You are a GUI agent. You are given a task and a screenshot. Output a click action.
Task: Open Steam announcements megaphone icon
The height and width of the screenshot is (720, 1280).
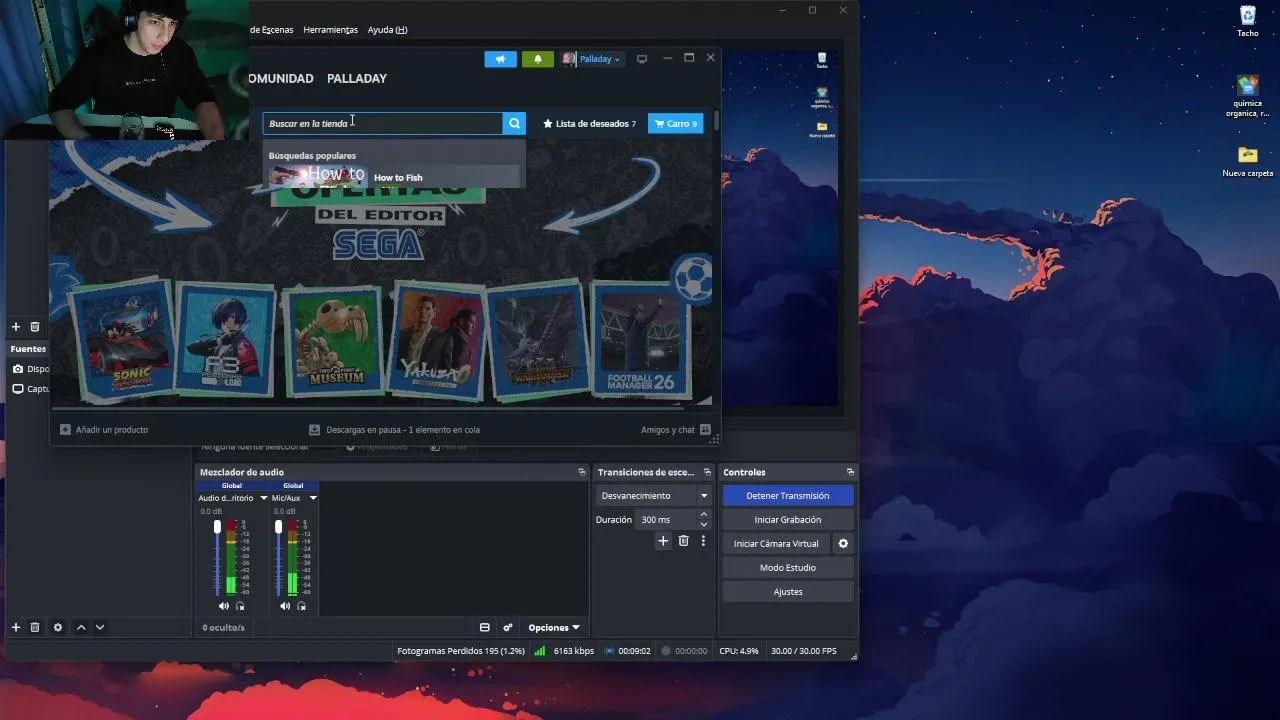[x=501, y=59]
